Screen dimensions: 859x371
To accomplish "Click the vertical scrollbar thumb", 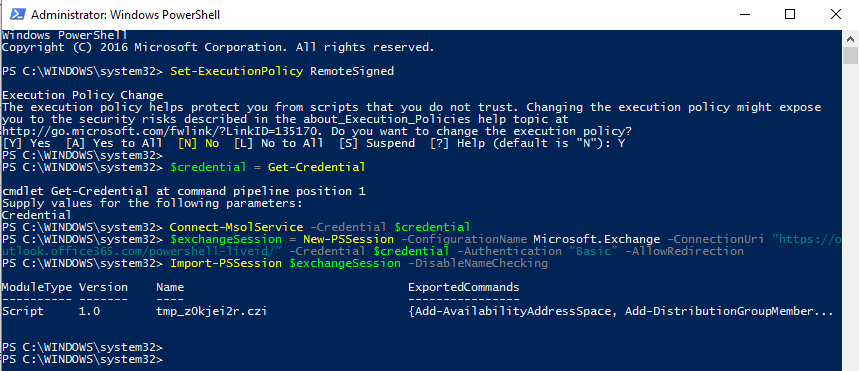I will point(850,56).
